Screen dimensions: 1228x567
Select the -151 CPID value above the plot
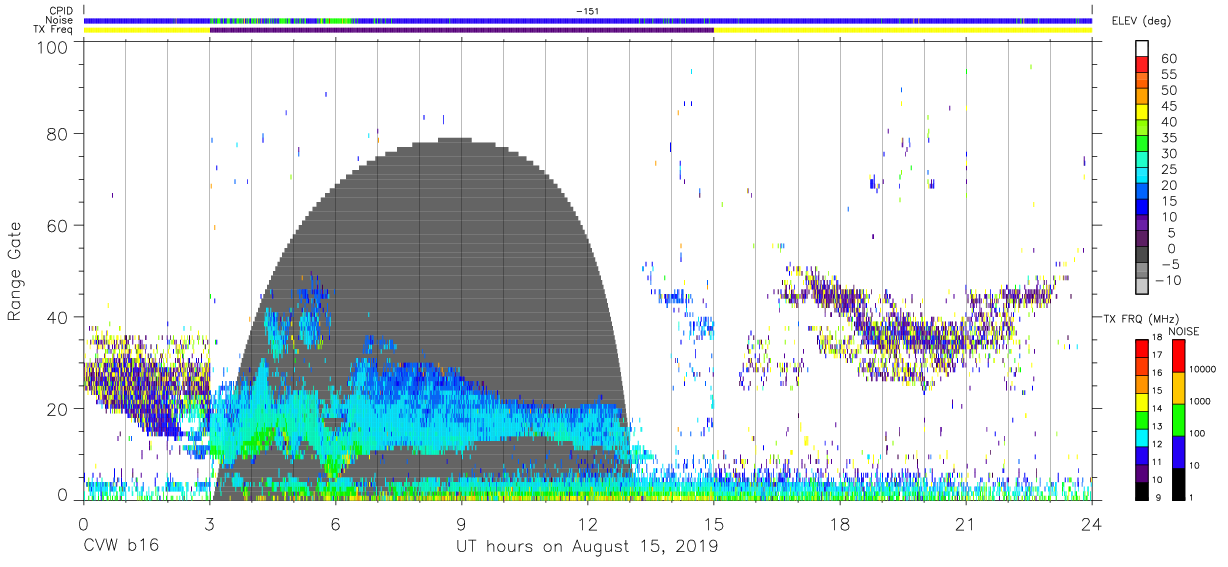587,11
